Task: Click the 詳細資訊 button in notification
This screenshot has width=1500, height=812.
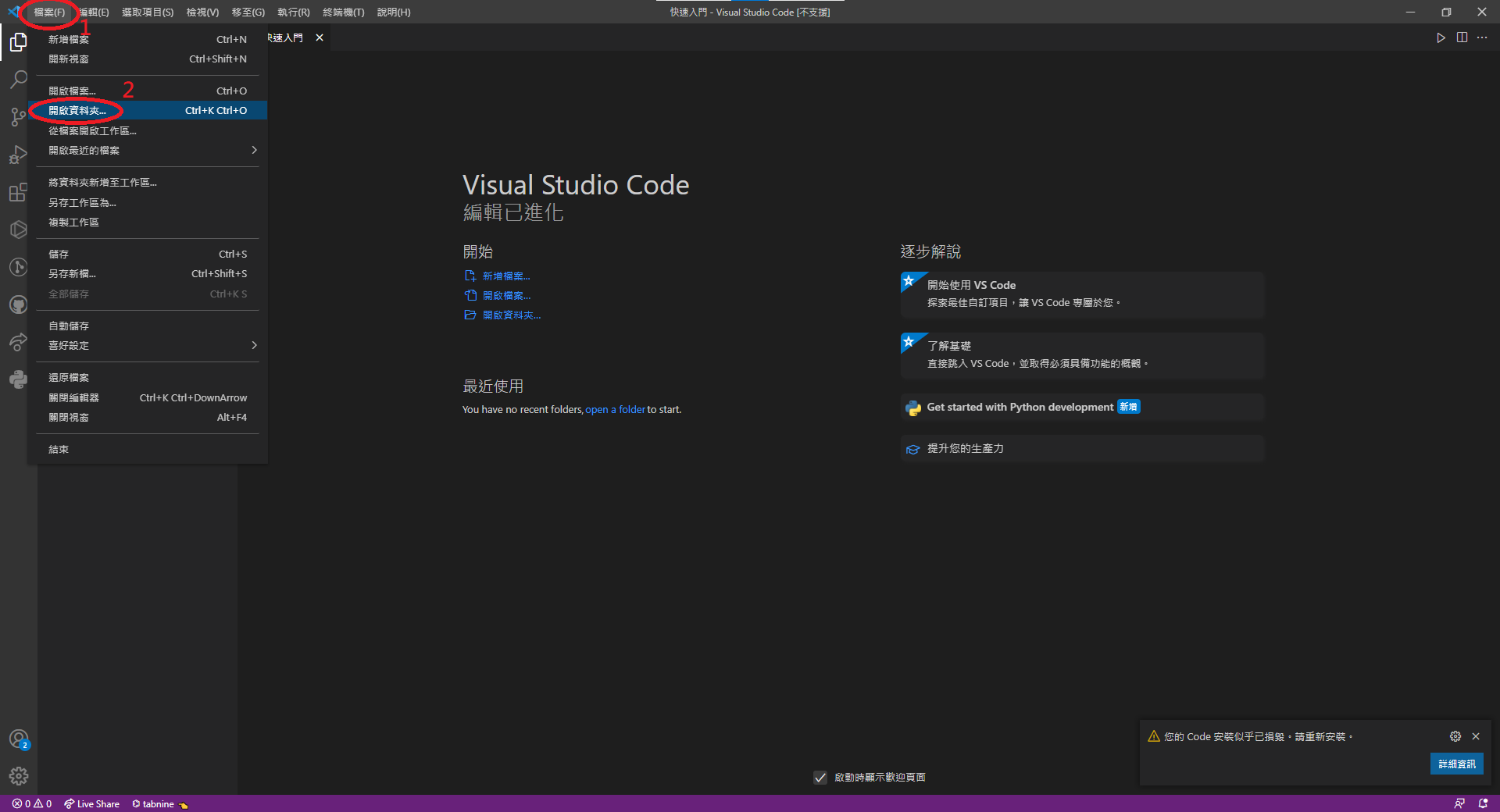Action: [x=1457, y=764]
